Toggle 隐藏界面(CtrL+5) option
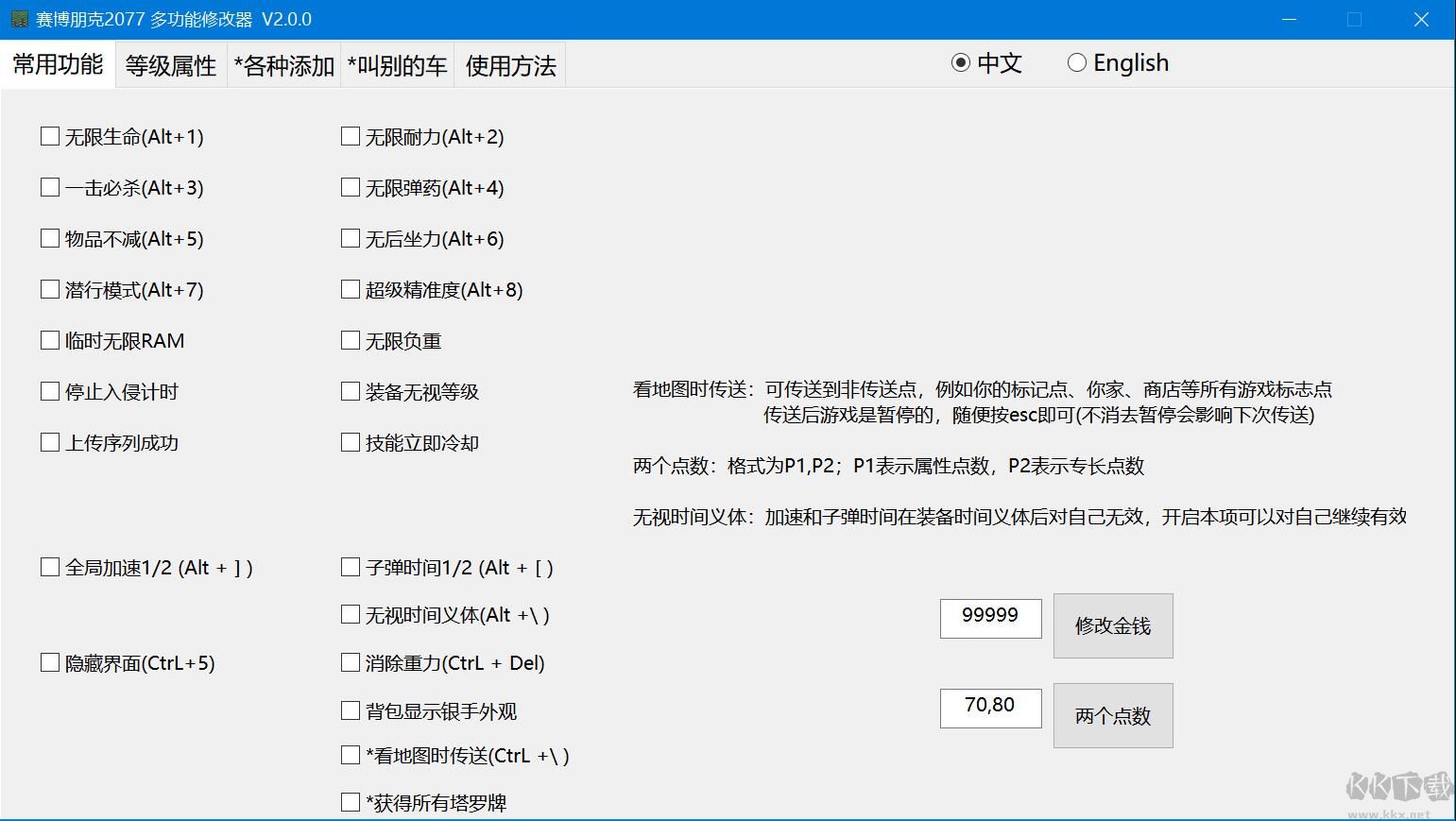Image resolution: width=1456 pixels, height=821 pixels. [50, 662]
